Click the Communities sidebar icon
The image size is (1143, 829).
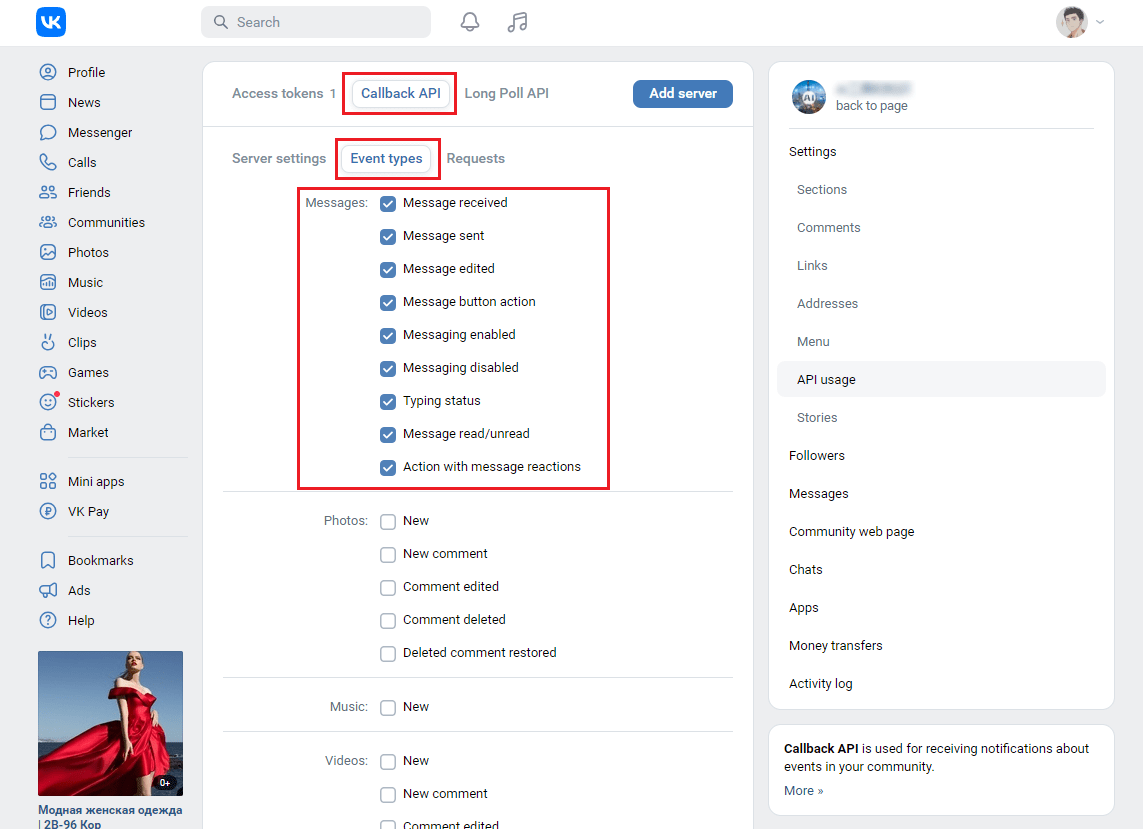pyautogui.click(x=48, y=222)
